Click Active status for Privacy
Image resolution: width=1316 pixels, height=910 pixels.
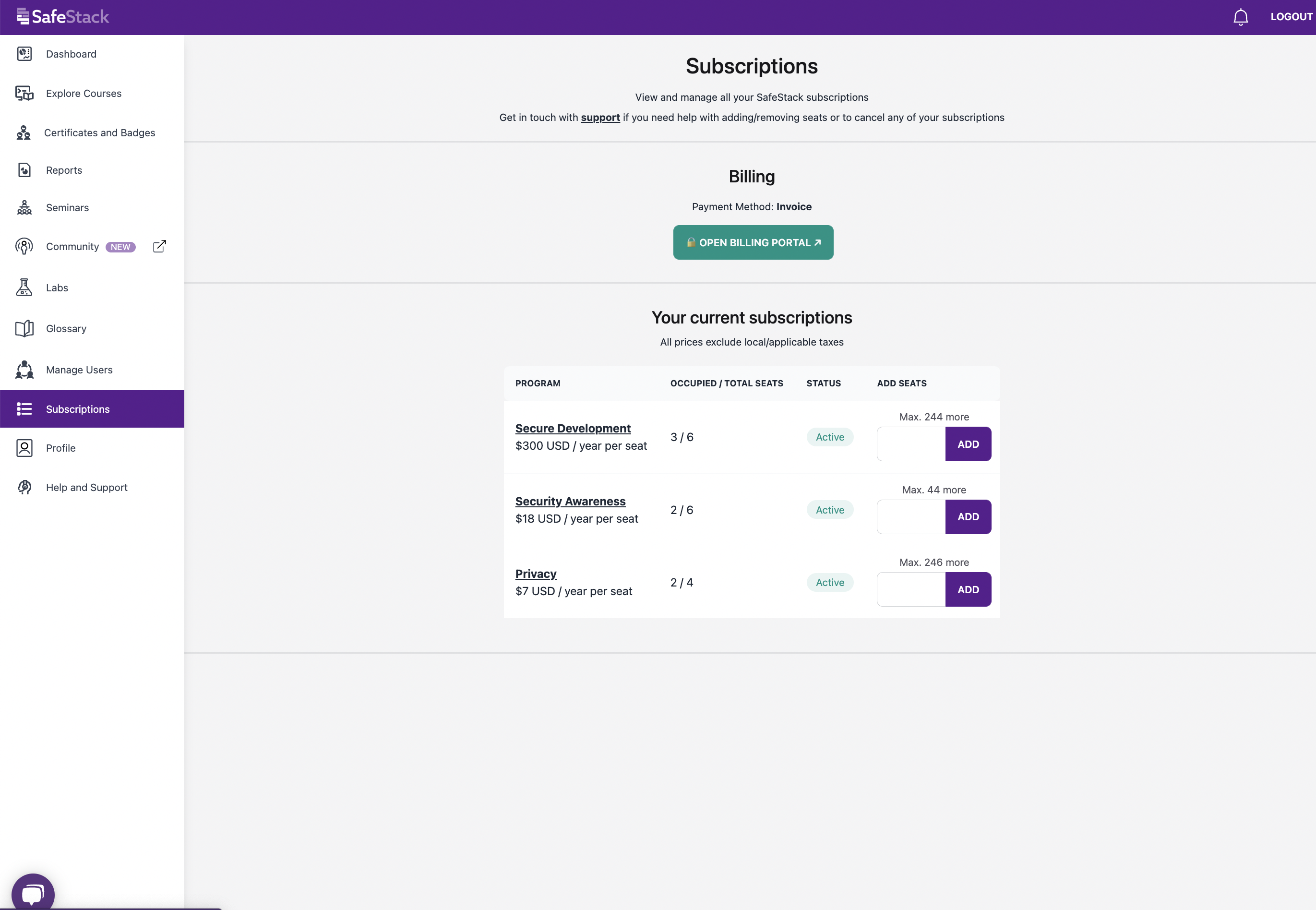point(830,582)
